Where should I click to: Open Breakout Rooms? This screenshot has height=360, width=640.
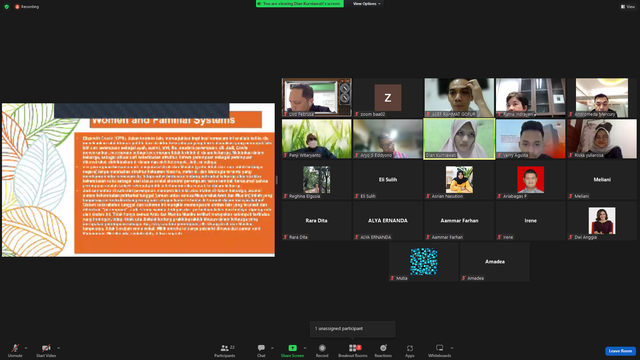click(353, 350)
